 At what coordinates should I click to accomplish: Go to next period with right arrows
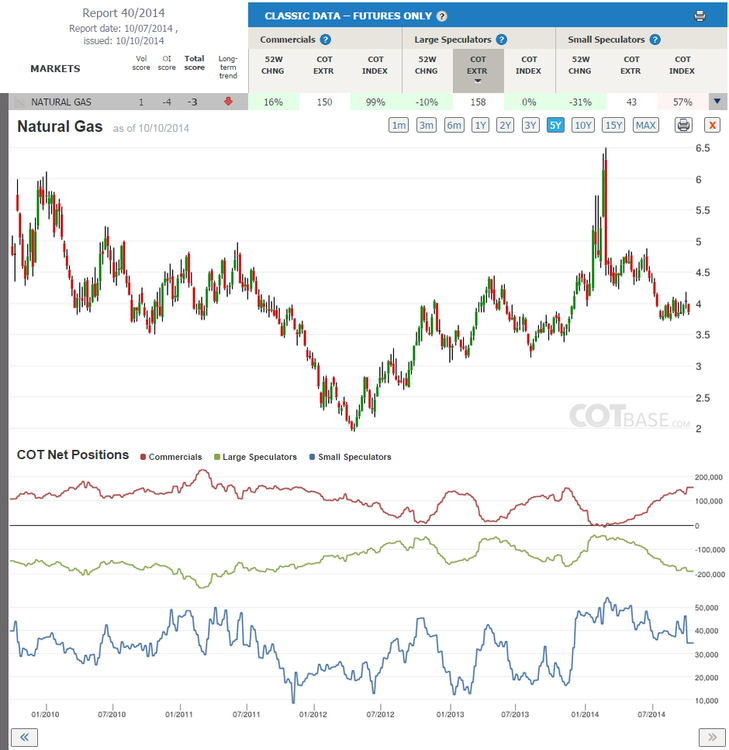click(x=712, y=737)
